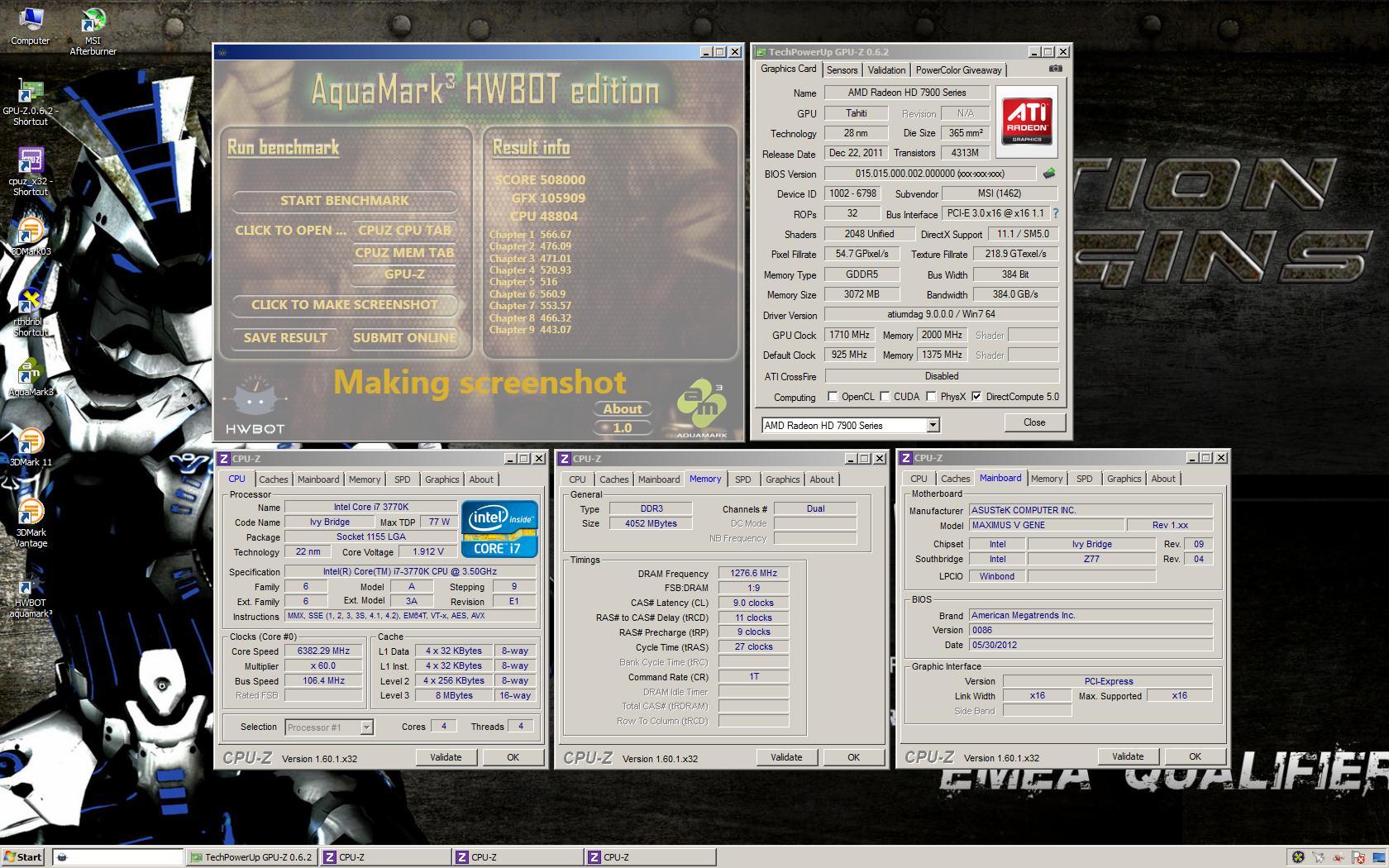The height and width of the screenshot is (868, 1389).
Task: Click Validate in first CPU-Z window
Action: (446, 757)
